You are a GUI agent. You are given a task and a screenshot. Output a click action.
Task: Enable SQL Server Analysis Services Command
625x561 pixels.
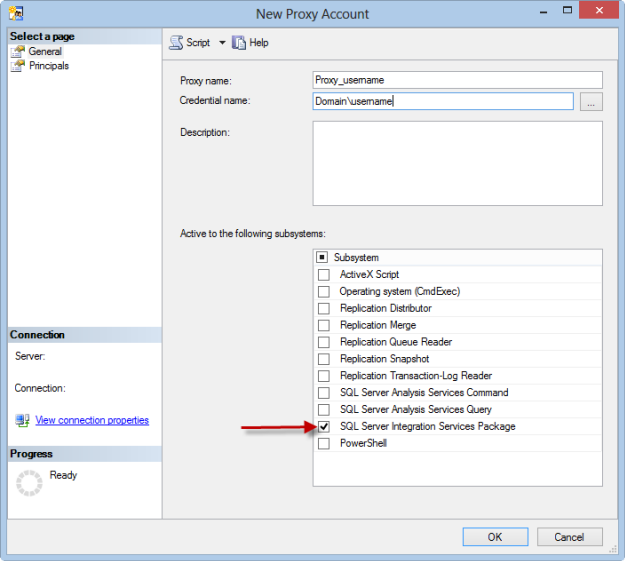[324, 393]
